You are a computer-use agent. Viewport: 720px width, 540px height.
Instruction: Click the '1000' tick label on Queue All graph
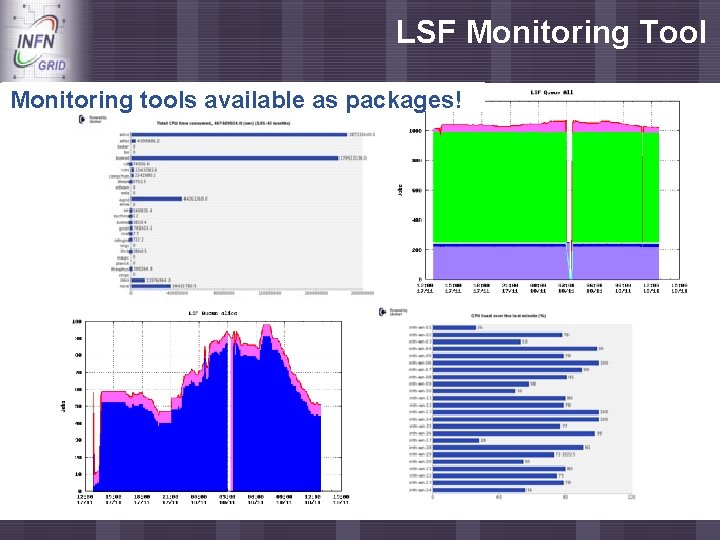click(415, 131)
